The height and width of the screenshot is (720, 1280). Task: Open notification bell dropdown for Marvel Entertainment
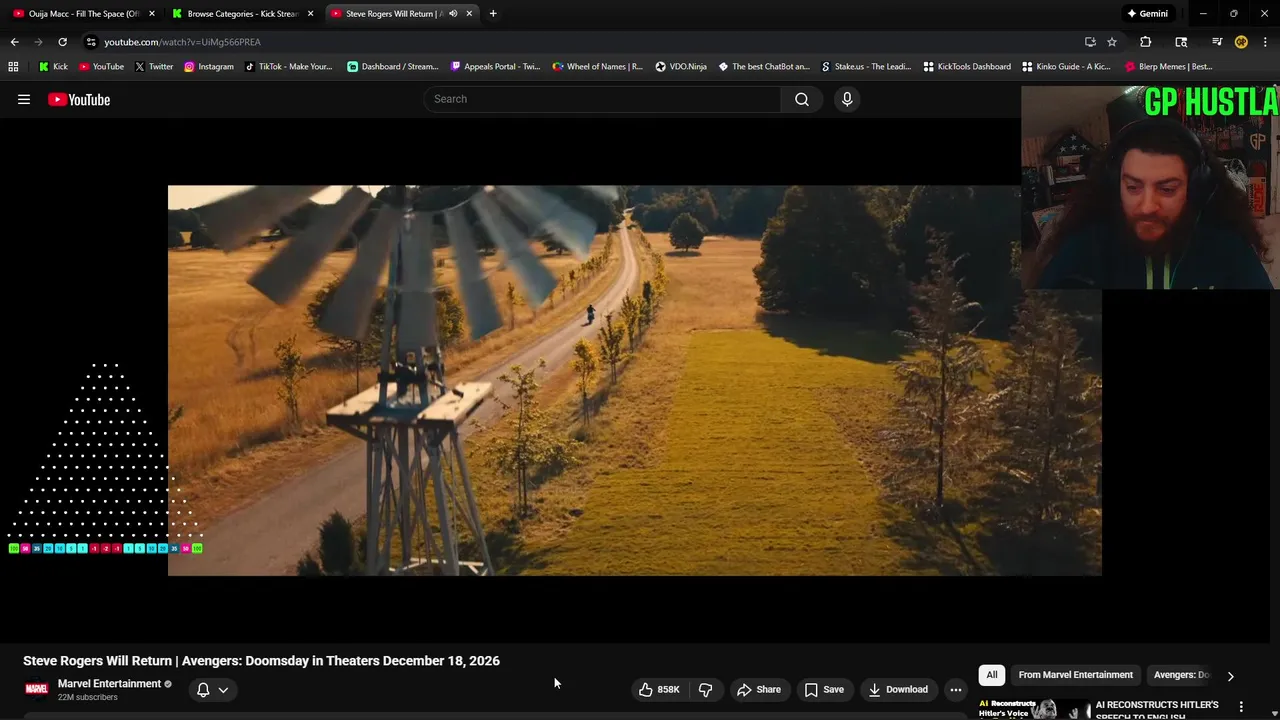212,689
